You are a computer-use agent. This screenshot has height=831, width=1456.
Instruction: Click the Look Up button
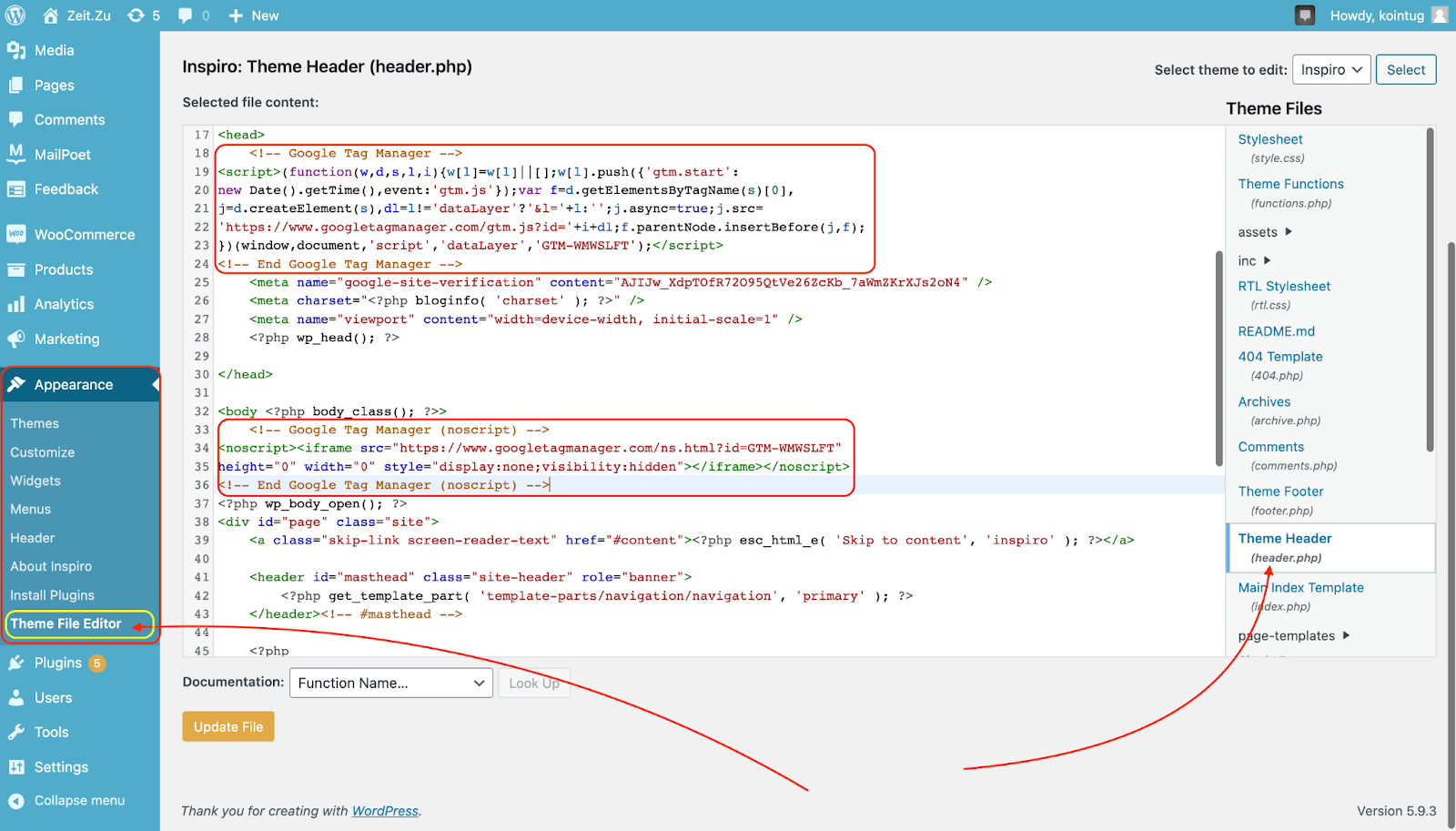pyautogui.click(x=534, y=683)
